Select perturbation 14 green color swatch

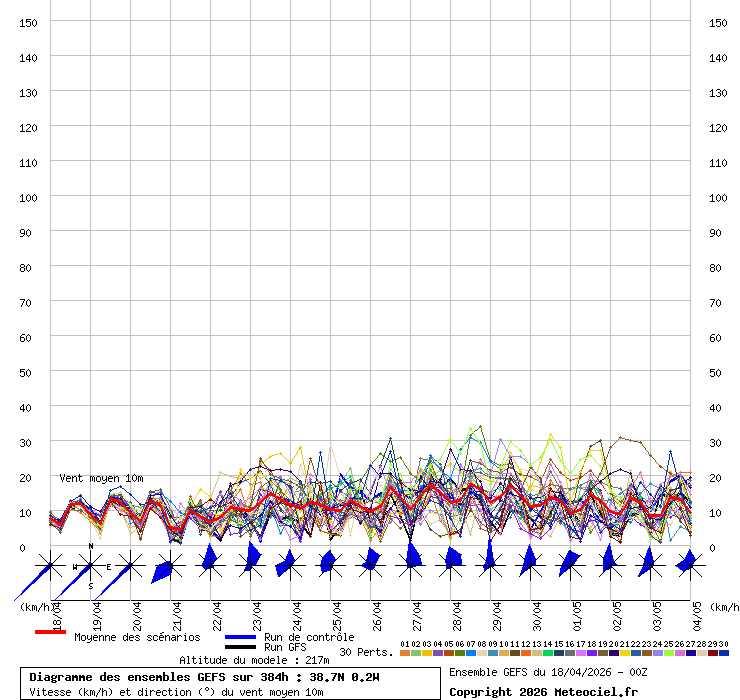coord(548,653)
